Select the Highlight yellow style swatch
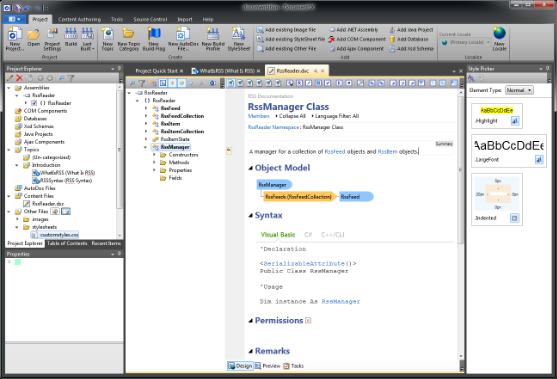Screen dimensions: 557x379 (x=497, y=110)
